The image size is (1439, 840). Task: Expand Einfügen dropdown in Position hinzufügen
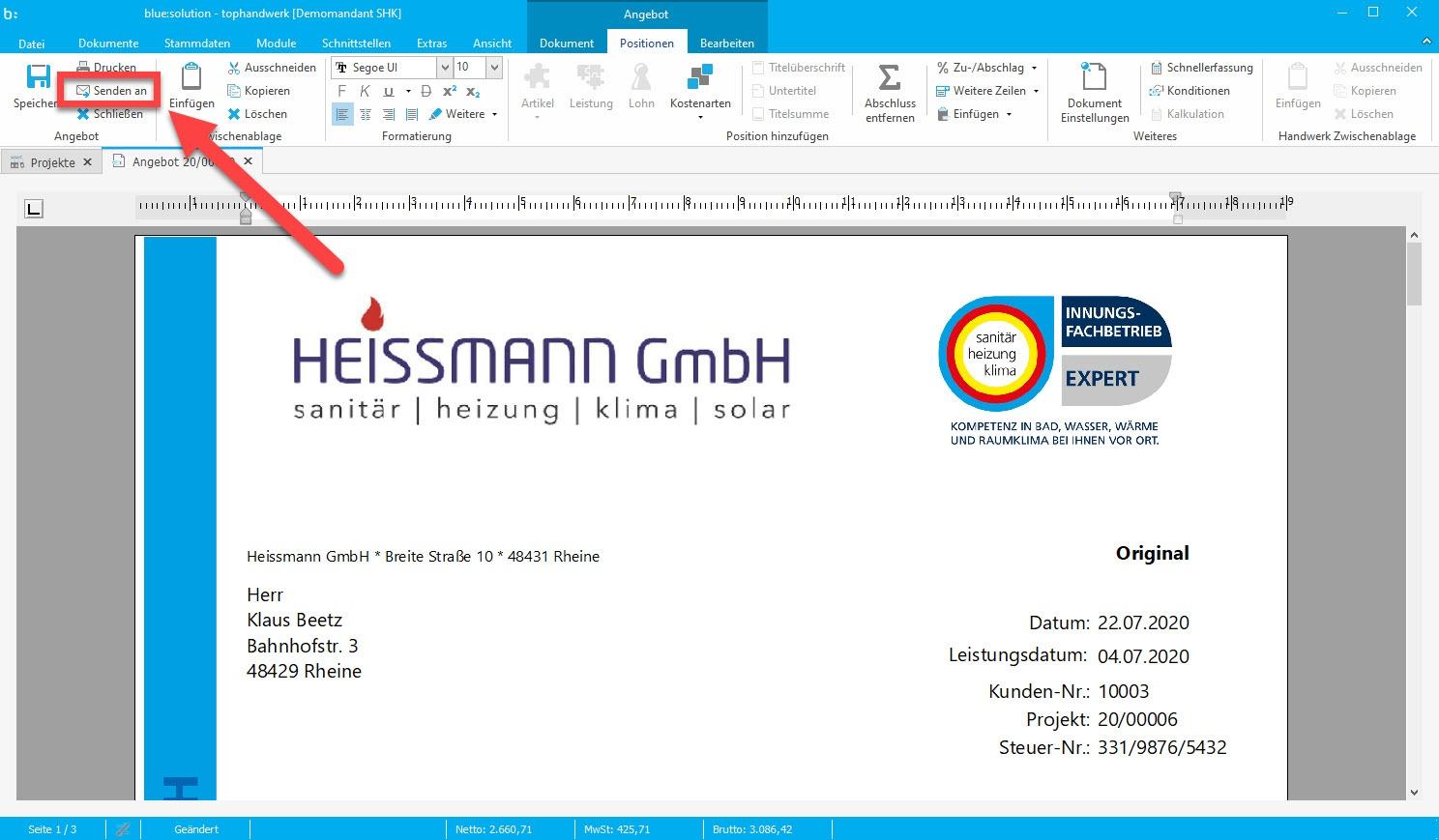coord(1009,114)
